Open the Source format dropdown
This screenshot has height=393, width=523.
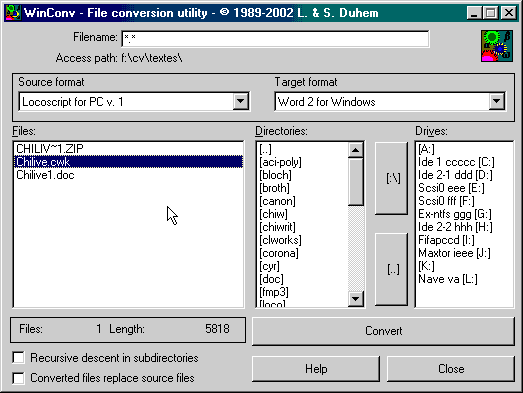pos(240,101)
